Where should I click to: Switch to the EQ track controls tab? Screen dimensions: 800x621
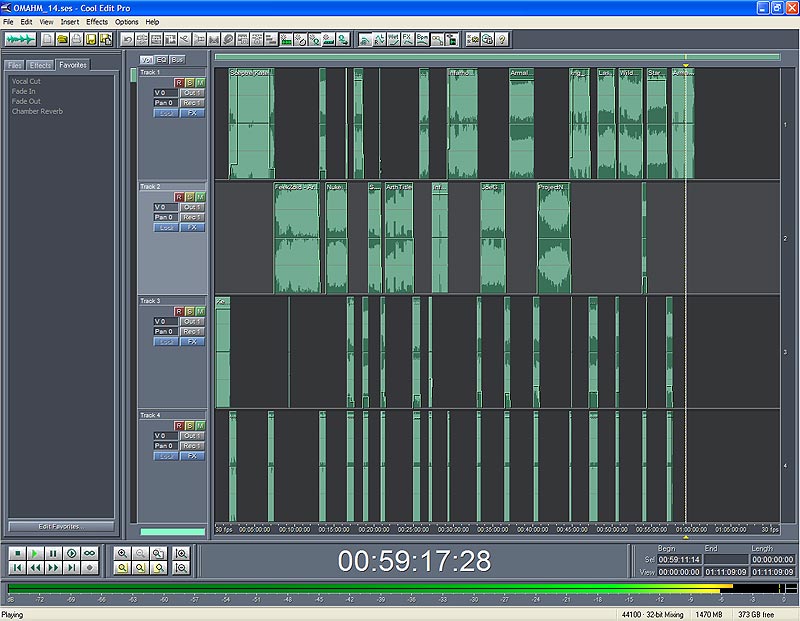(x=161, y=60)
